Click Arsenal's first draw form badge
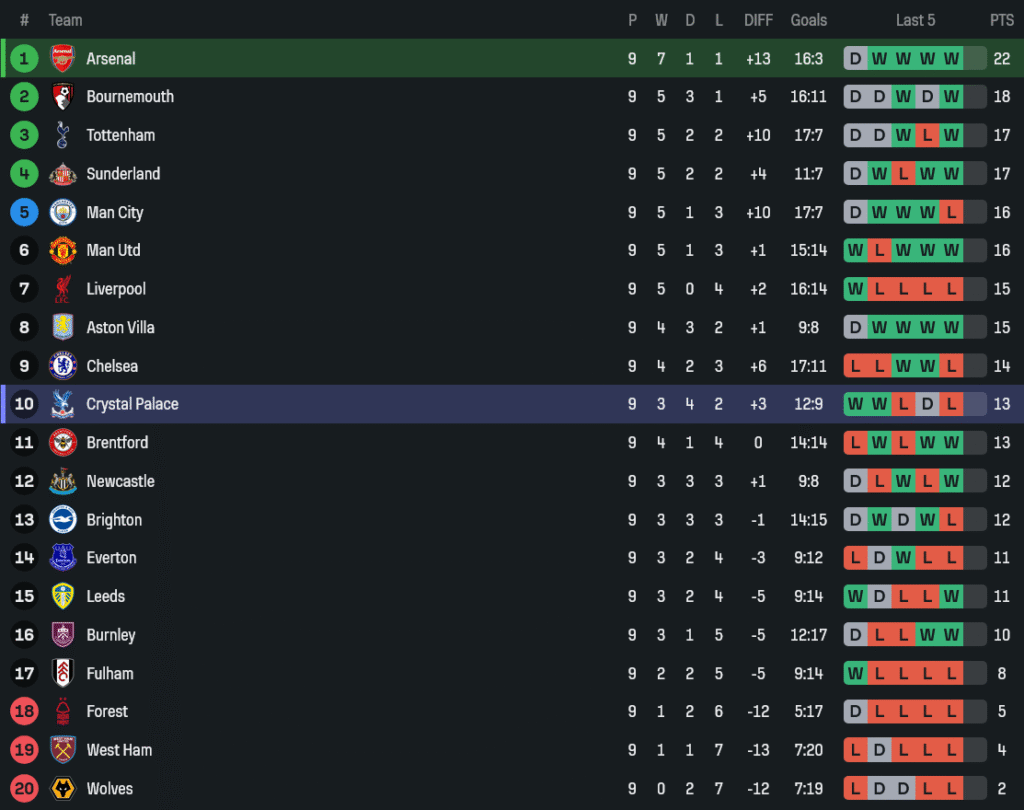The width and height of the screenshot is (1024, 810). coord(855,58)
